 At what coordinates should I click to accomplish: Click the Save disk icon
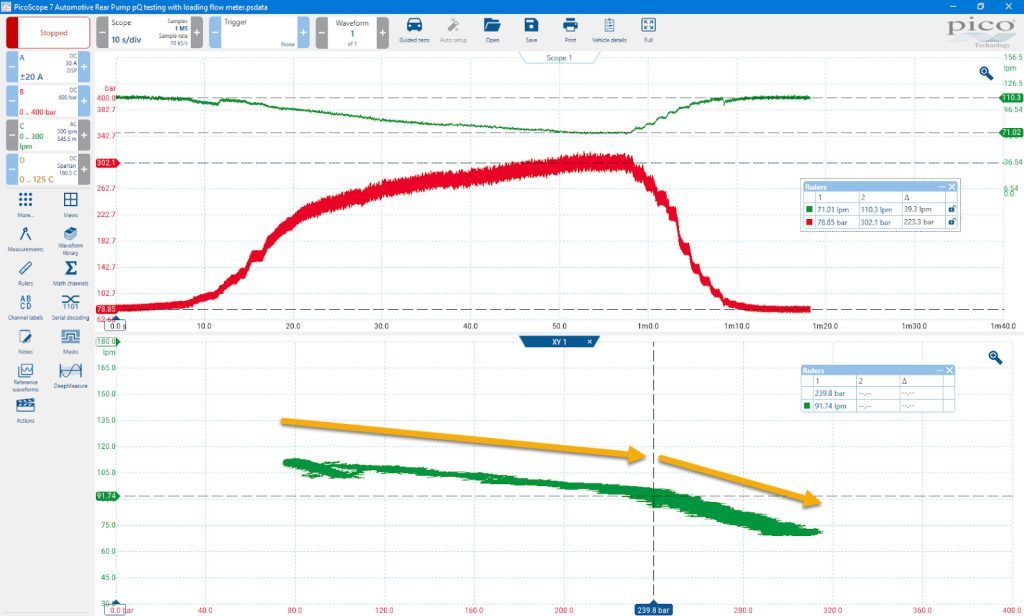(531, 31)
